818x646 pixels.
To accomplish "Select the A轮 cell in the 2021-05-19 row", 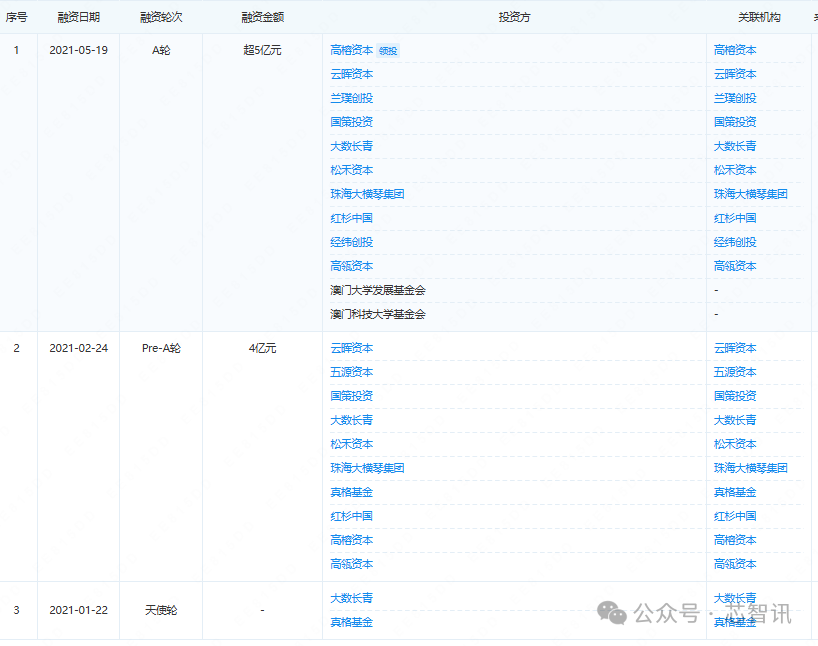I will (x=161, y=50).
